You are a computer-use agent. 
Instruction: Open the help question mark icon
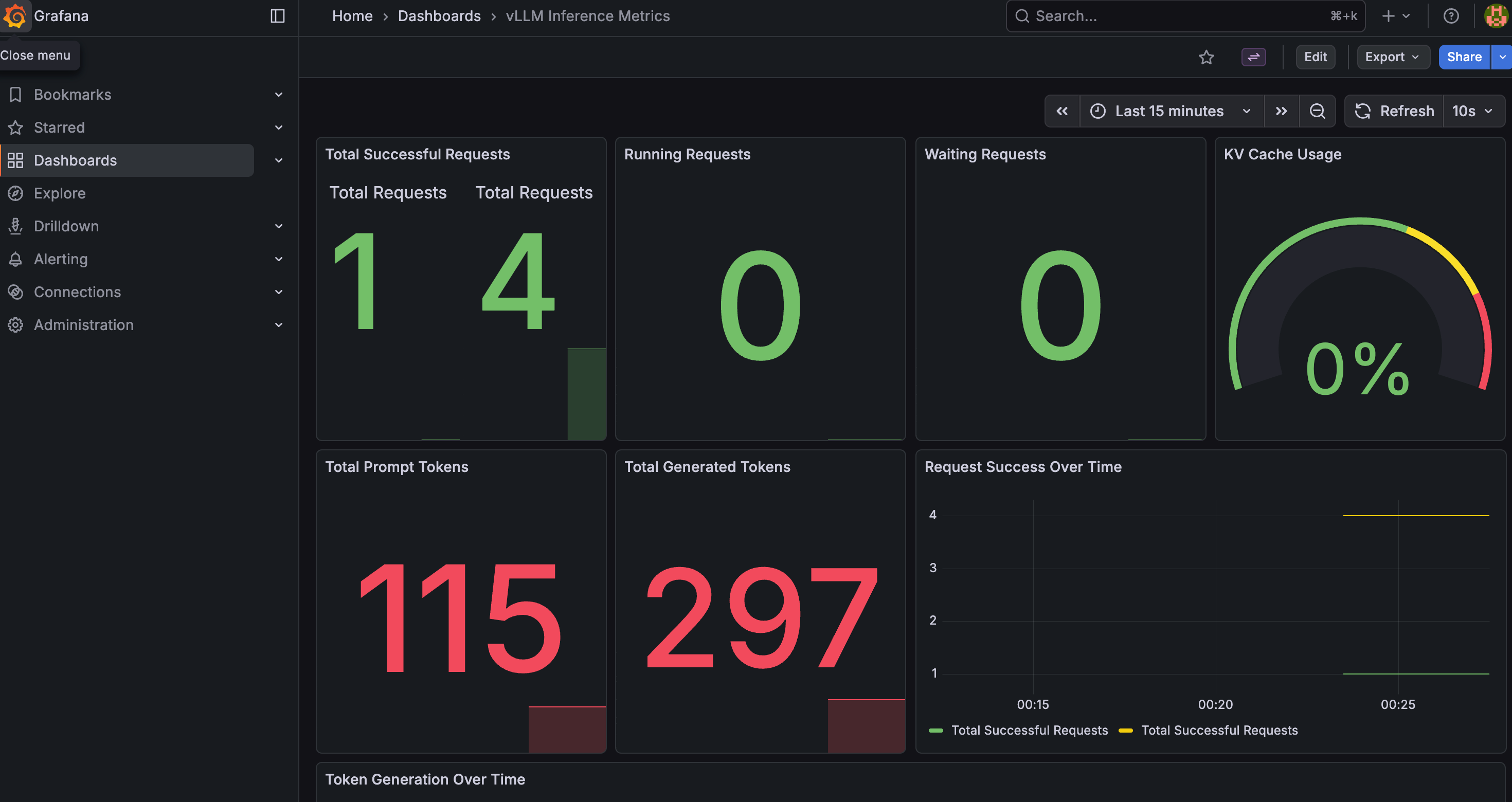(x=1451, y=16)
